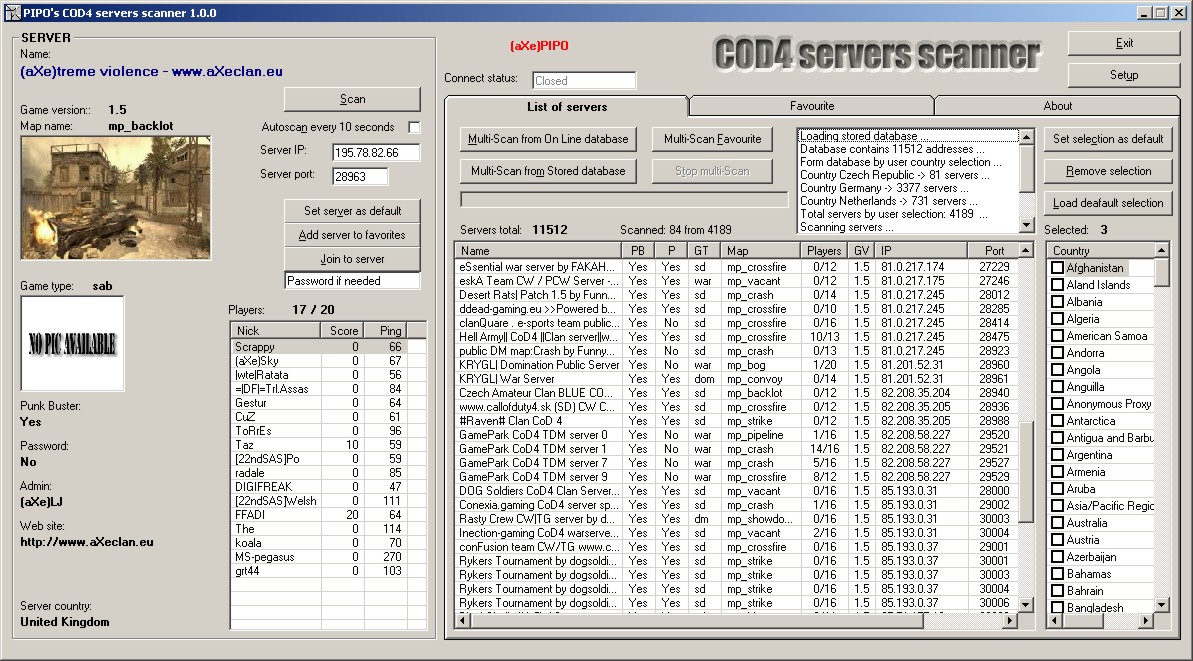Image resolution: width=1193 pixels, height=661 pixels.
Task: Click the Multi-Scan Favourite button
Action: [x=712, y=139]
